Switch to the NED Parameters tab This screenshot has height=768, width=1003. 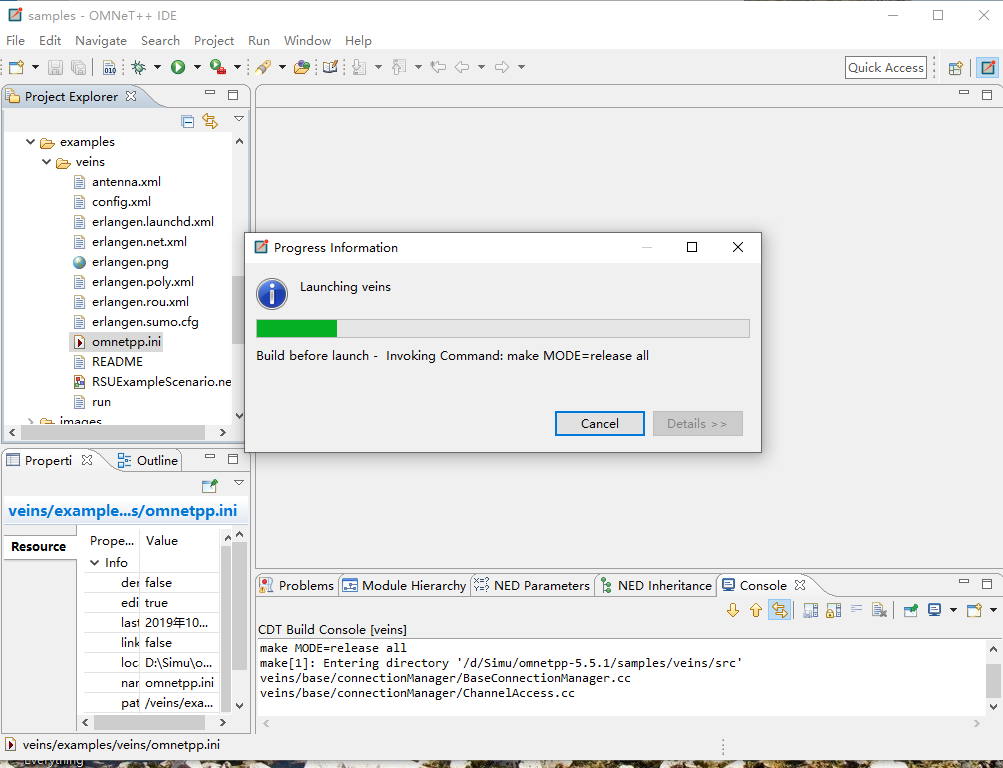coord(532,586)
